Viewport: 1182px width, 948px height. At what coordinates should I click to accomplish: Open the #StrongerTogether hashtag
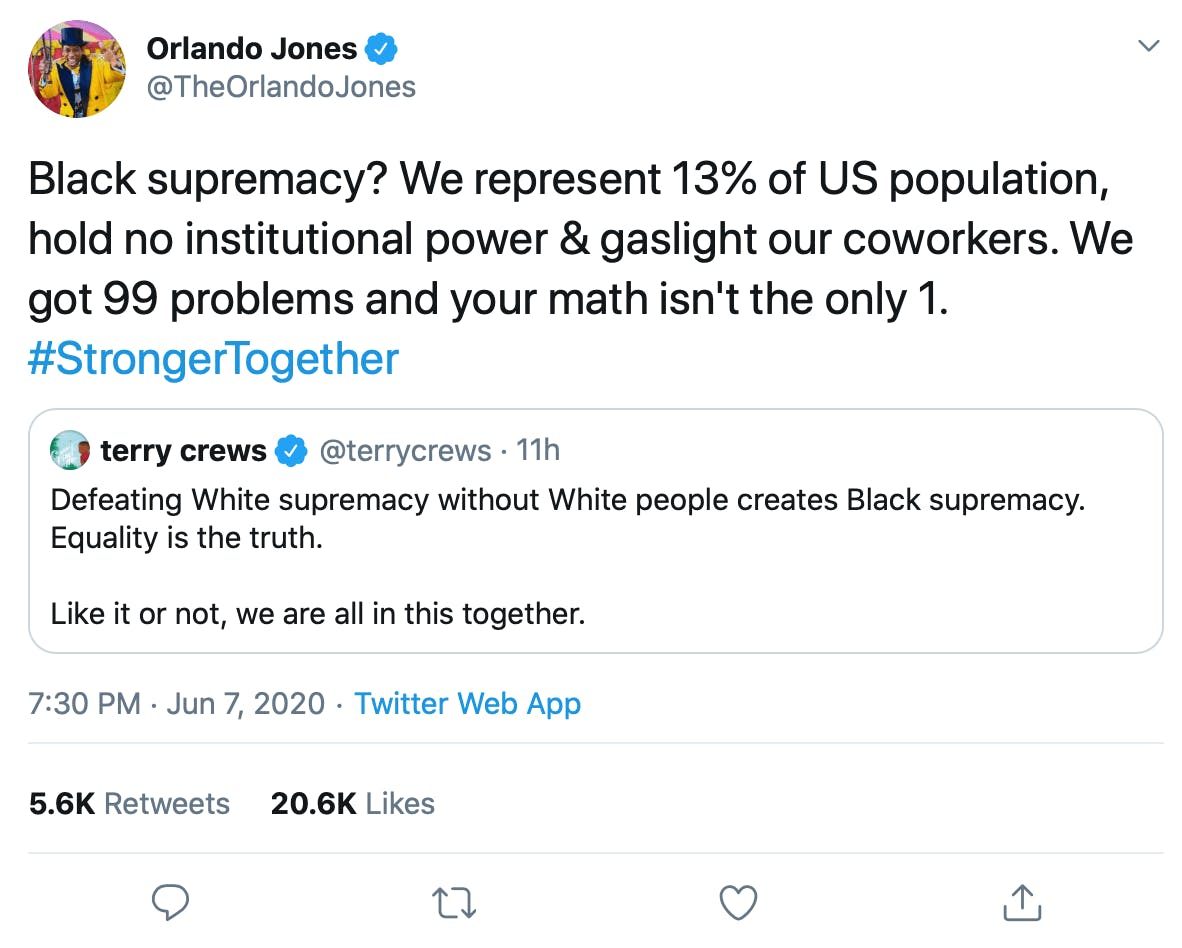point(213,359)
